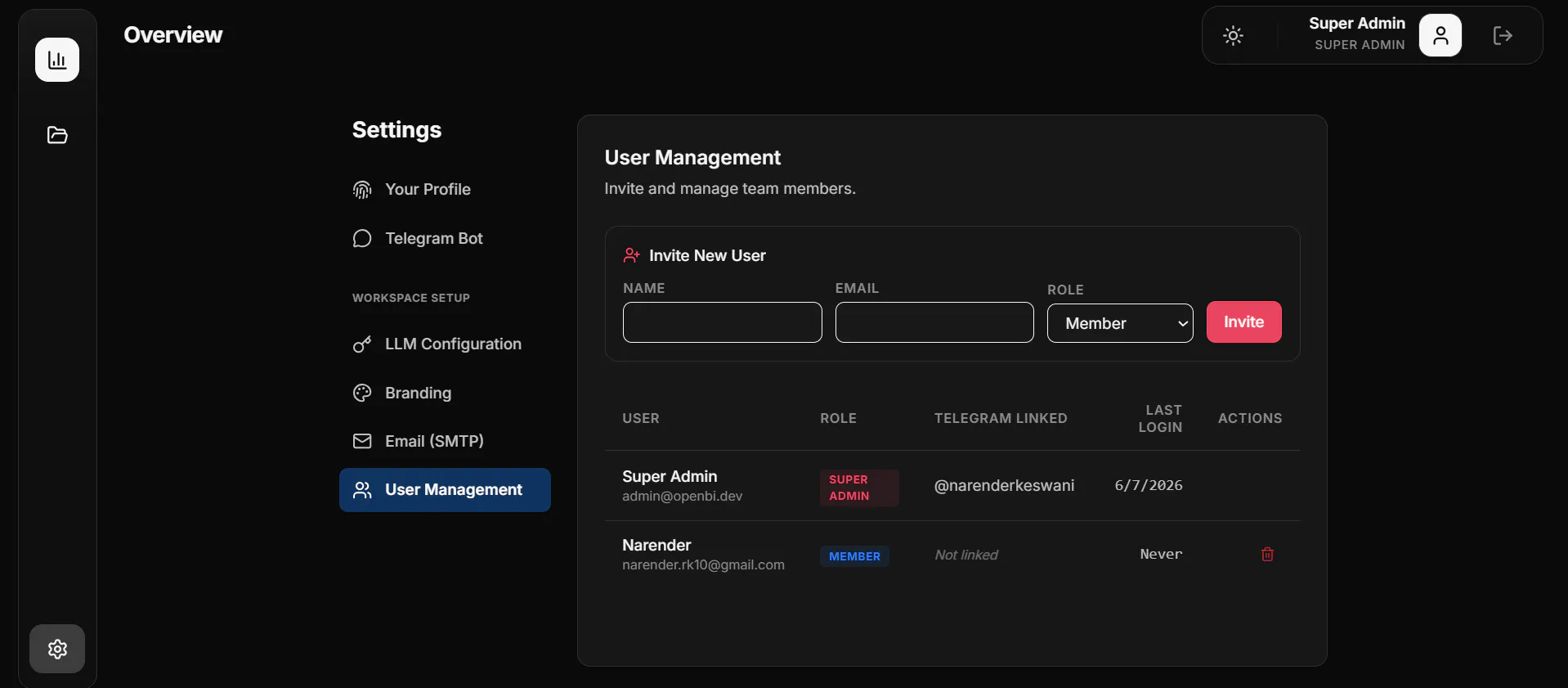Open Branding settings
Viewport: 1568px width, 688px height.
click(445, 393)
